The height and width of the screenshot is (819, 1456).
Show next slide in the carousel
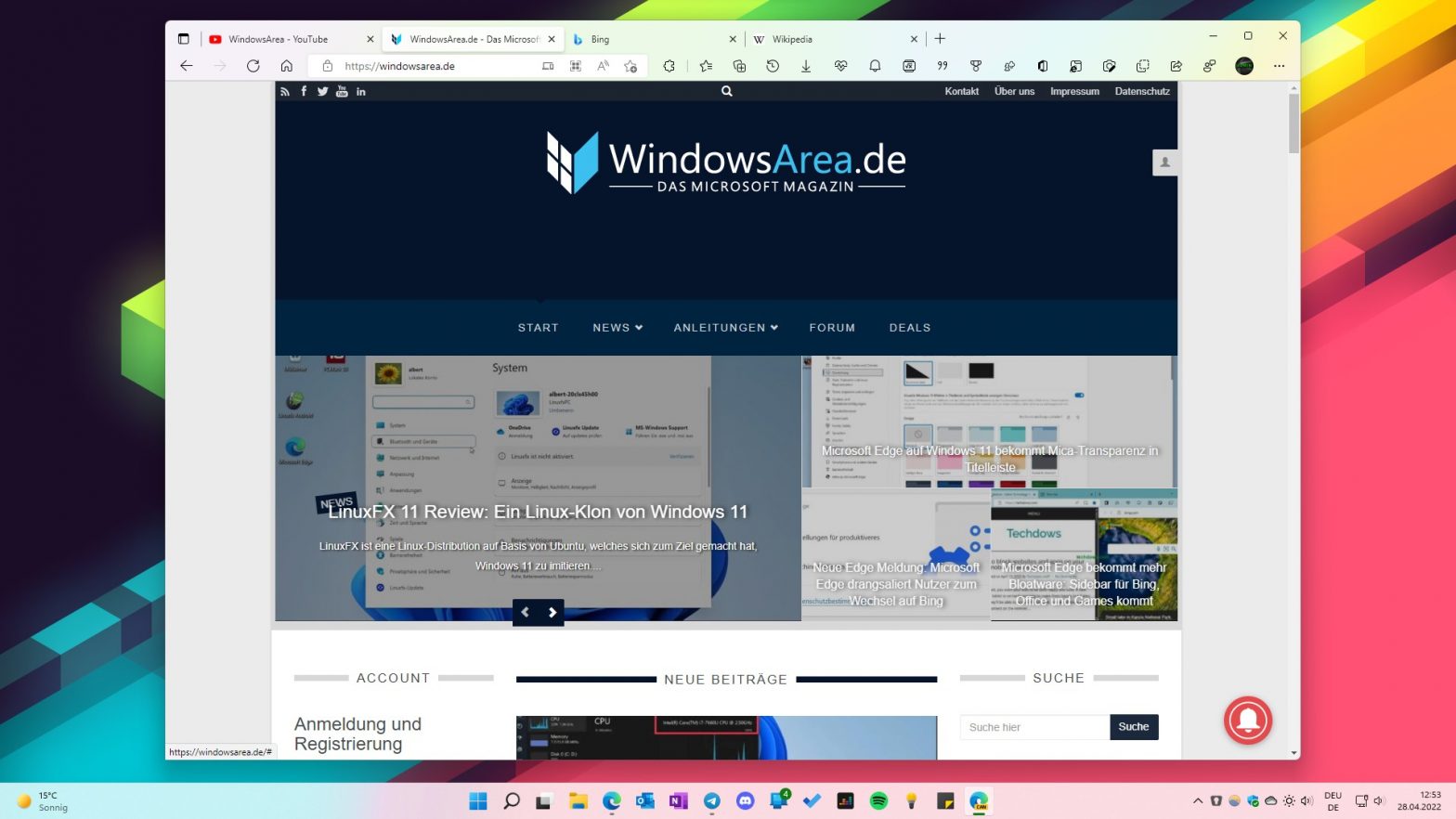click(x=552, y=613)
